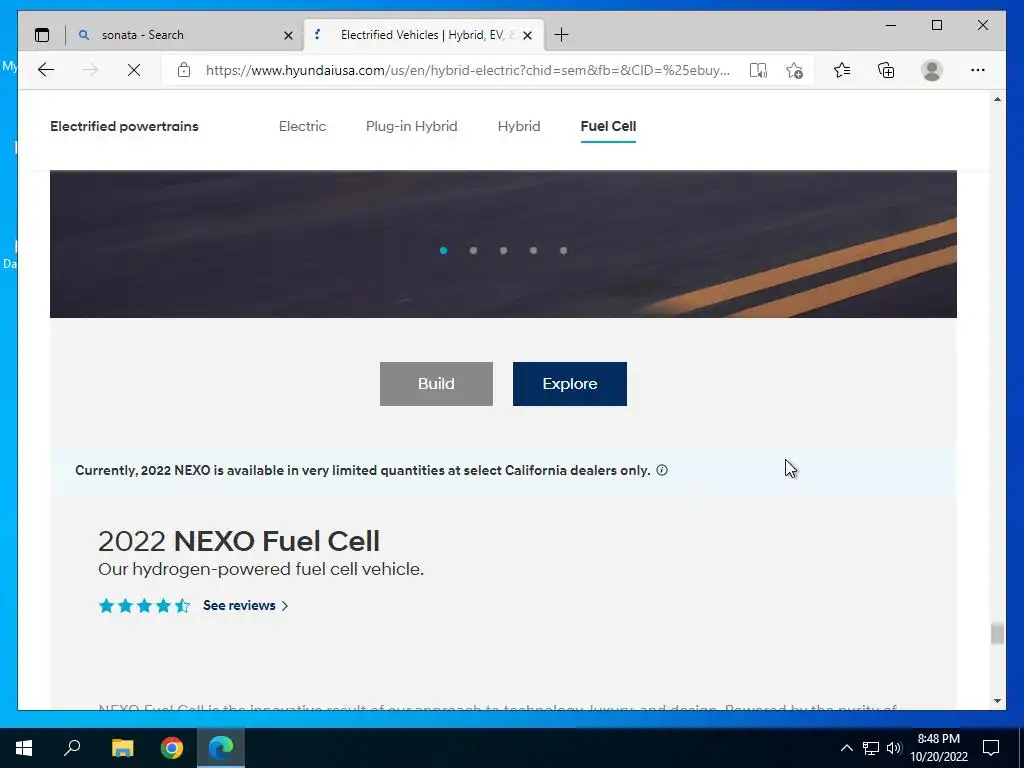
Task: Launch Google Chrome from the taskbar
Action: 172,748
